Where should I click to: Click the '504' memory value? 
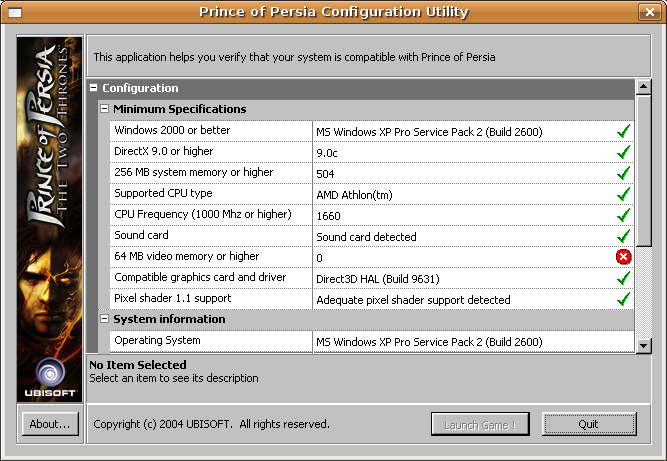tap(325, 174)
